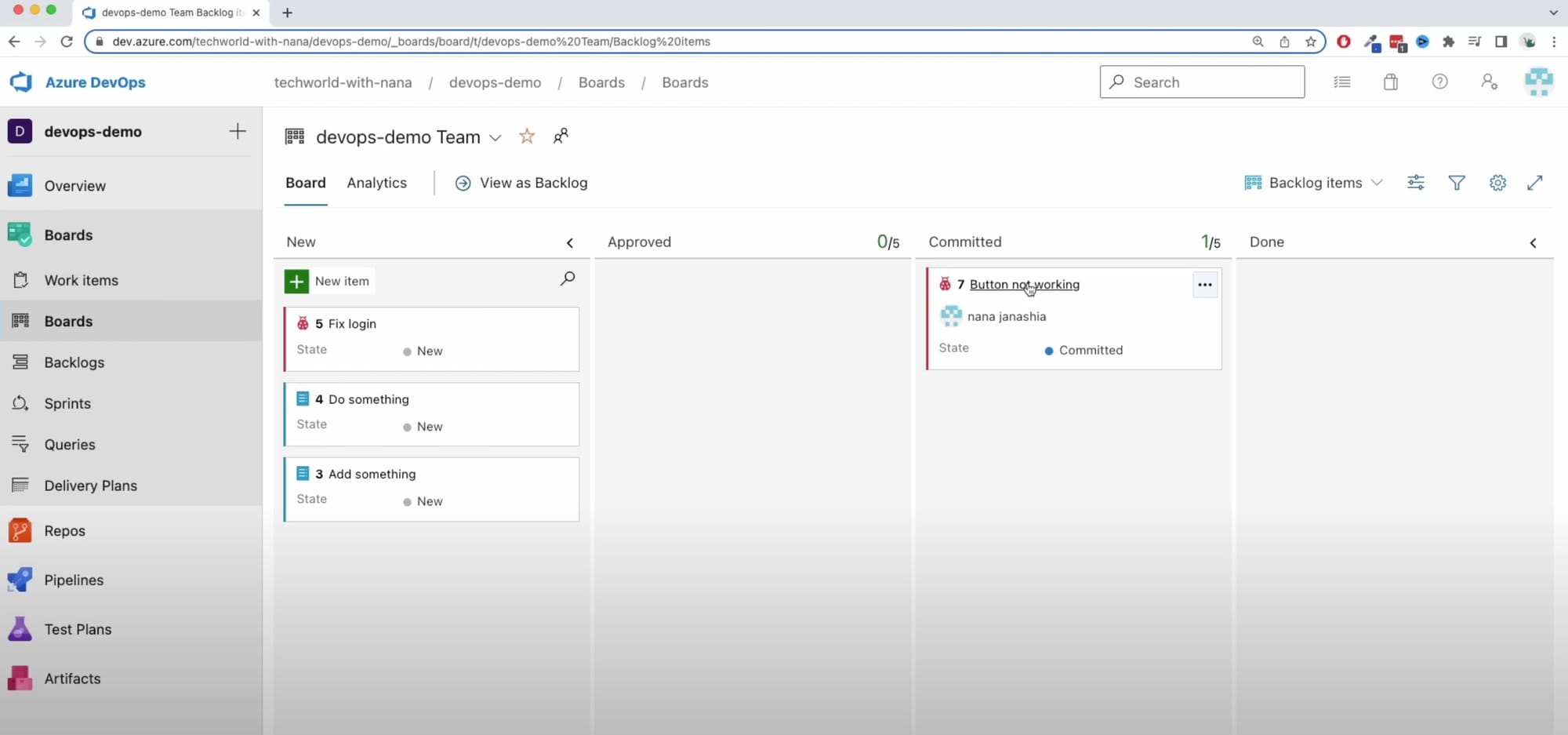Favorite the devops-demo Team board with star
This screenshot has height=735, width=1568.
(x=527, y=136)
